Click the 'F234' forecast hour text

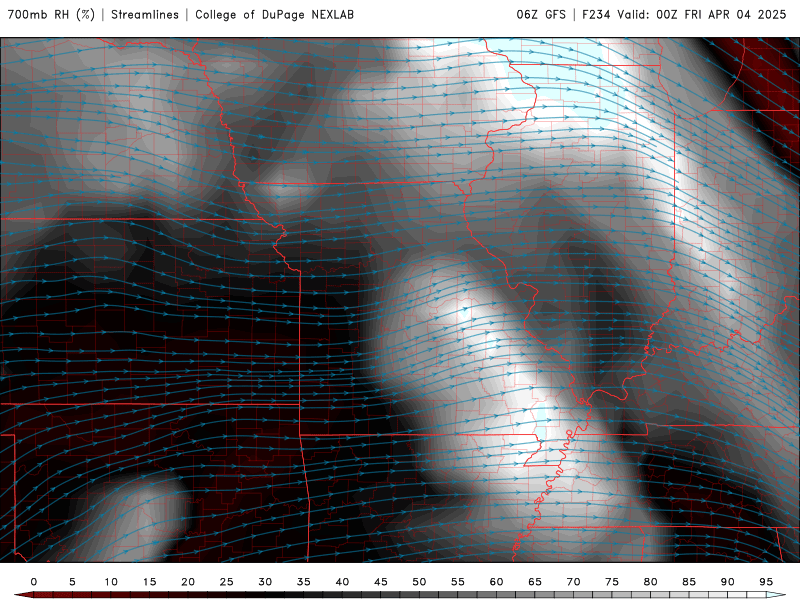[596, 14]
